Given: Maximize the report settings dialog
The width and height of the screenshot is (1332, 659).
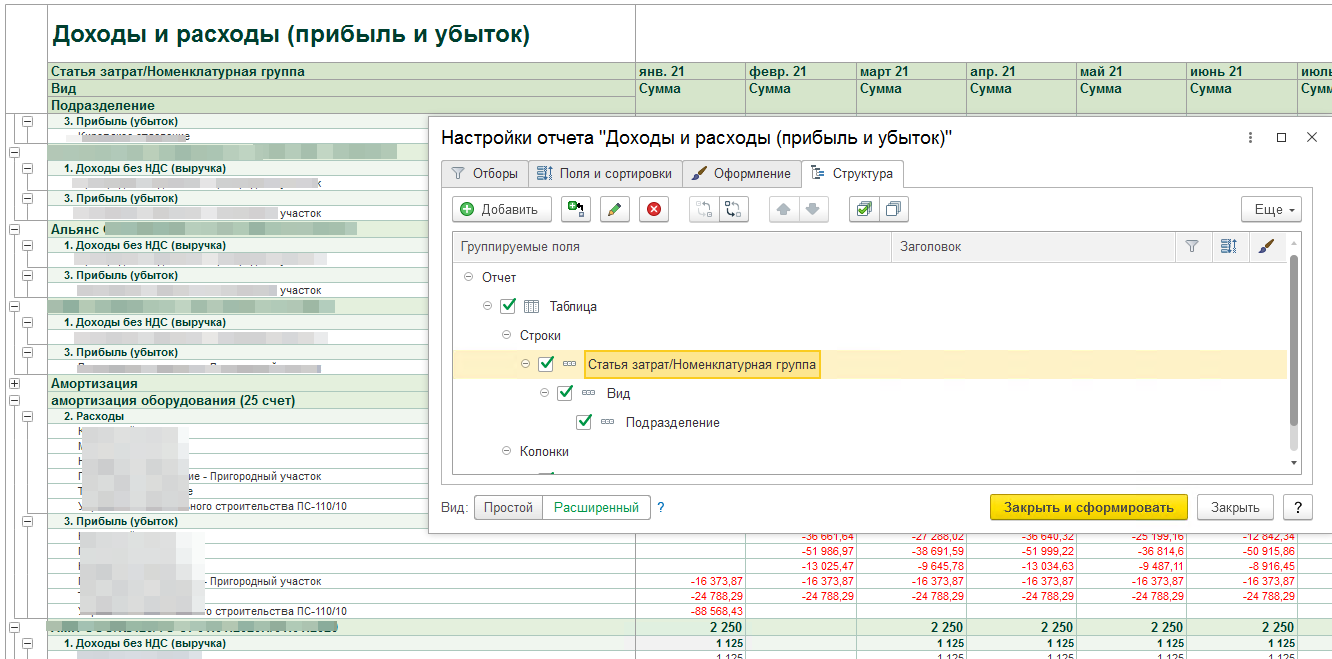Looking at the screenshot, I should point(1281,138).
